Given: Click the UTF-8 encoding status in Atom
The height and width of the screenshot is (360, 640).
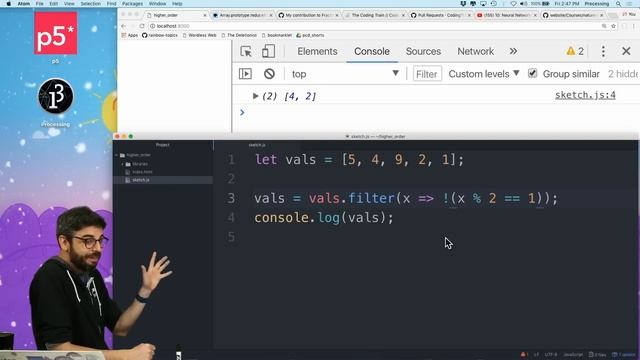Looking at the screenshot, I should point(550,355).
